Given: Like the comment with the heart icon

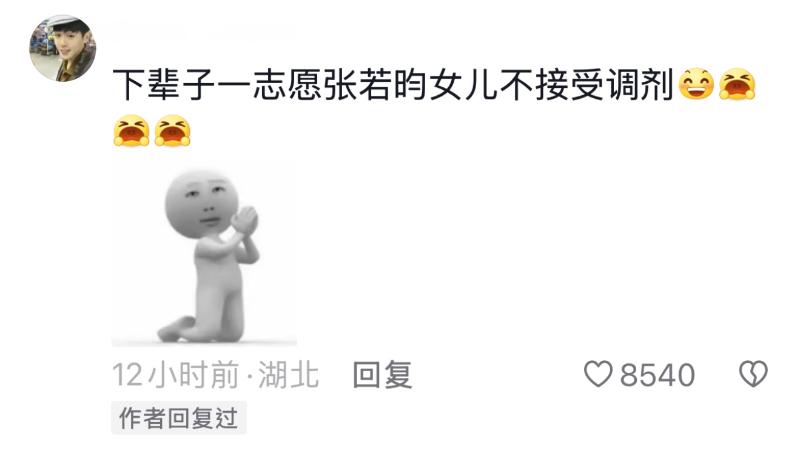Looking at the screenshot, I should coord(597,374).
